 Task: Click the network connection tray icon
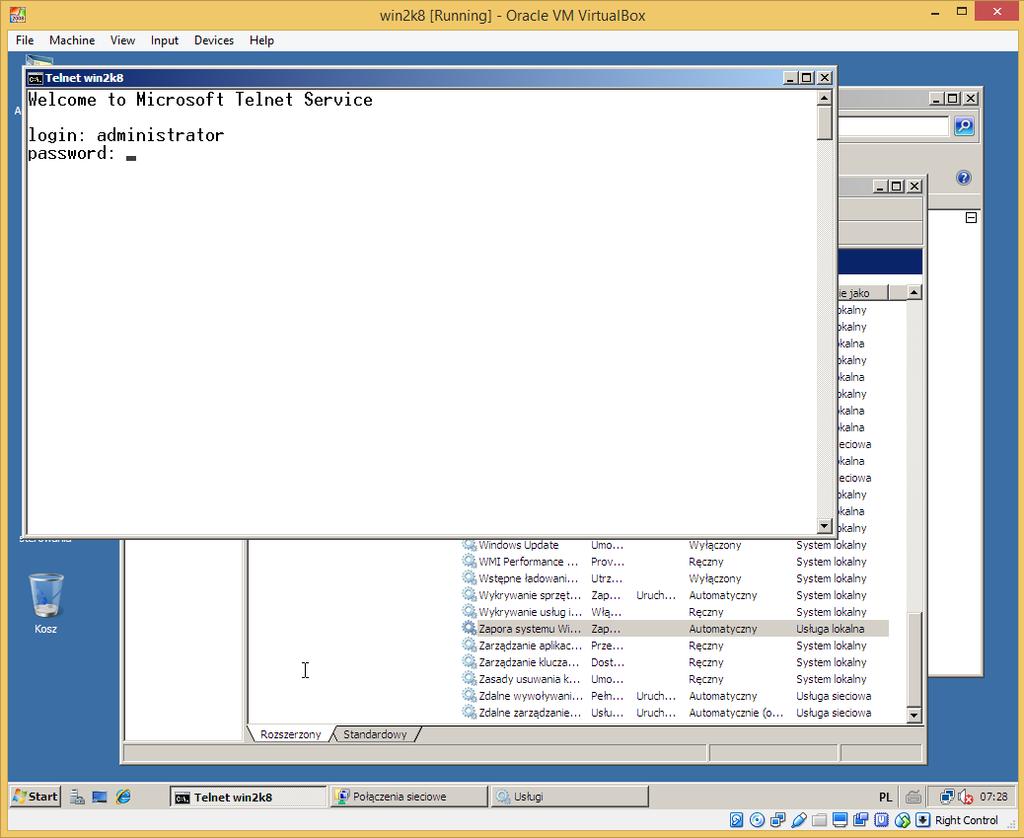pyautogui.click(x=946, y=797)
